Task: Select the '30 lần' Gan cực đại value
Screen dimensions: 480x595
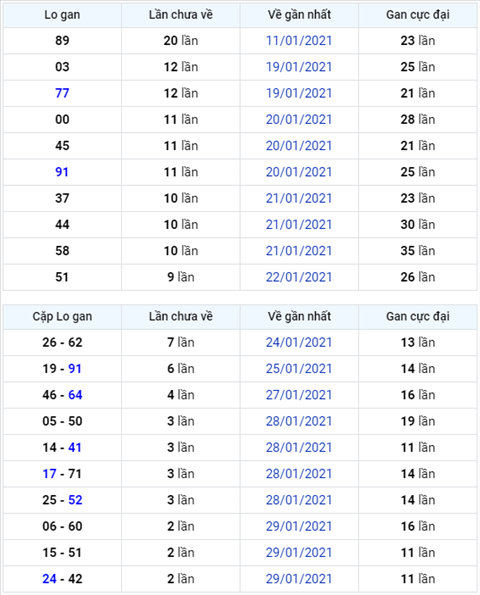Action: pos(418,224)
